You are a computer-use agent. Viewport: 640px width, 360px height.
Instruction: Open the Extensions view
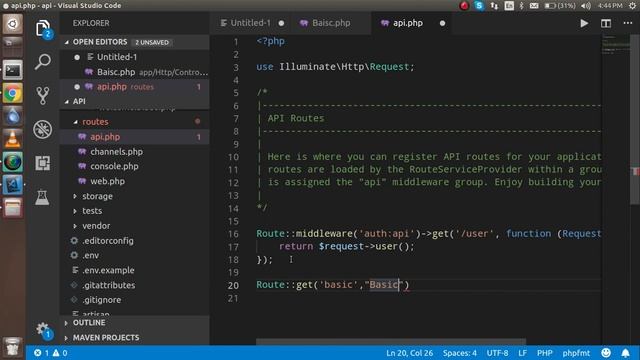(x=42, y=163)
